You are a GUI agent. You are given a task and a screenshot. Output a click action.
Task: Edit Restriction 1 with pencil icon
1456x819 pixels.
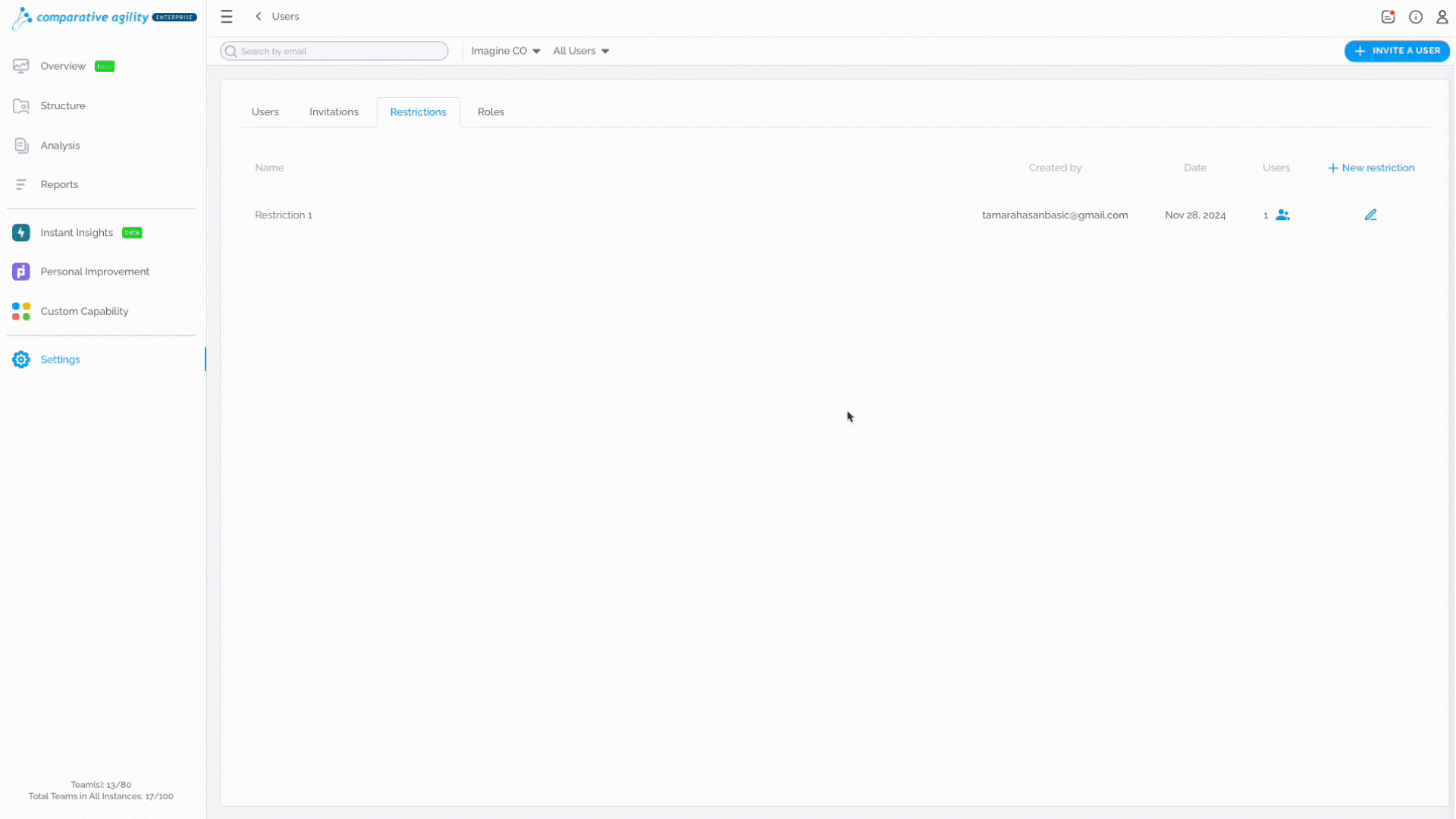click(x=1370, y=215)
